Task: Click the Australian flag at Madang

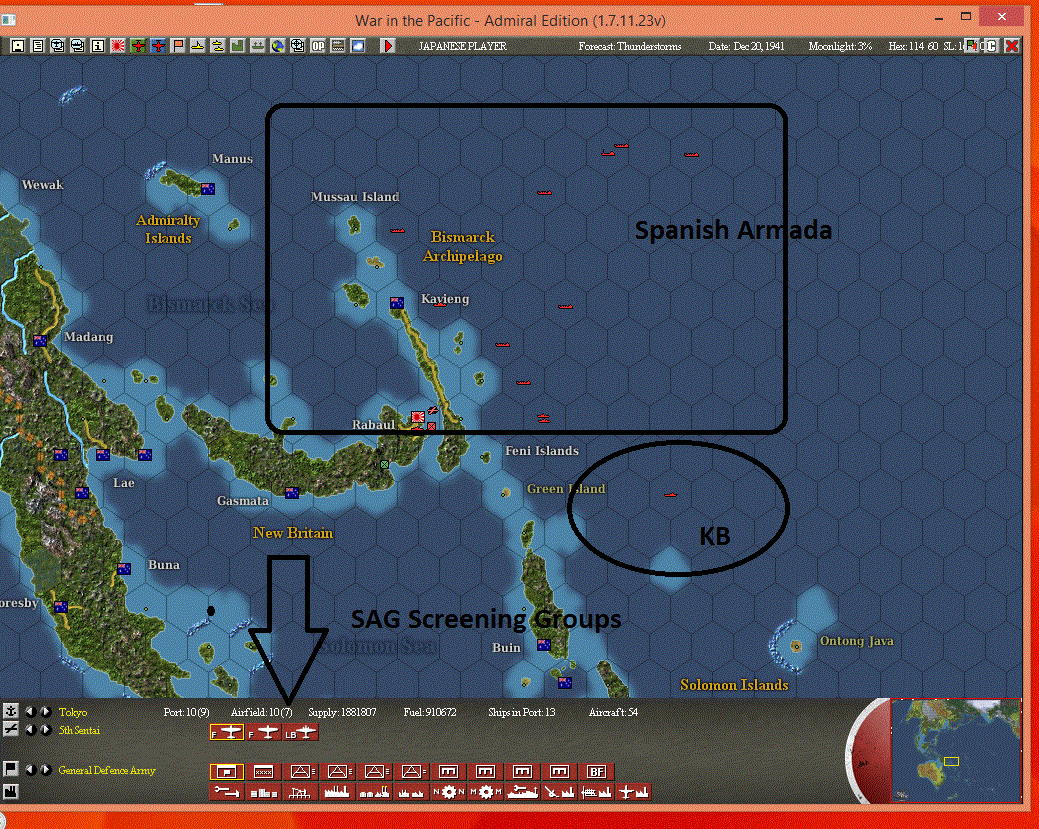Action: [40, 341]
